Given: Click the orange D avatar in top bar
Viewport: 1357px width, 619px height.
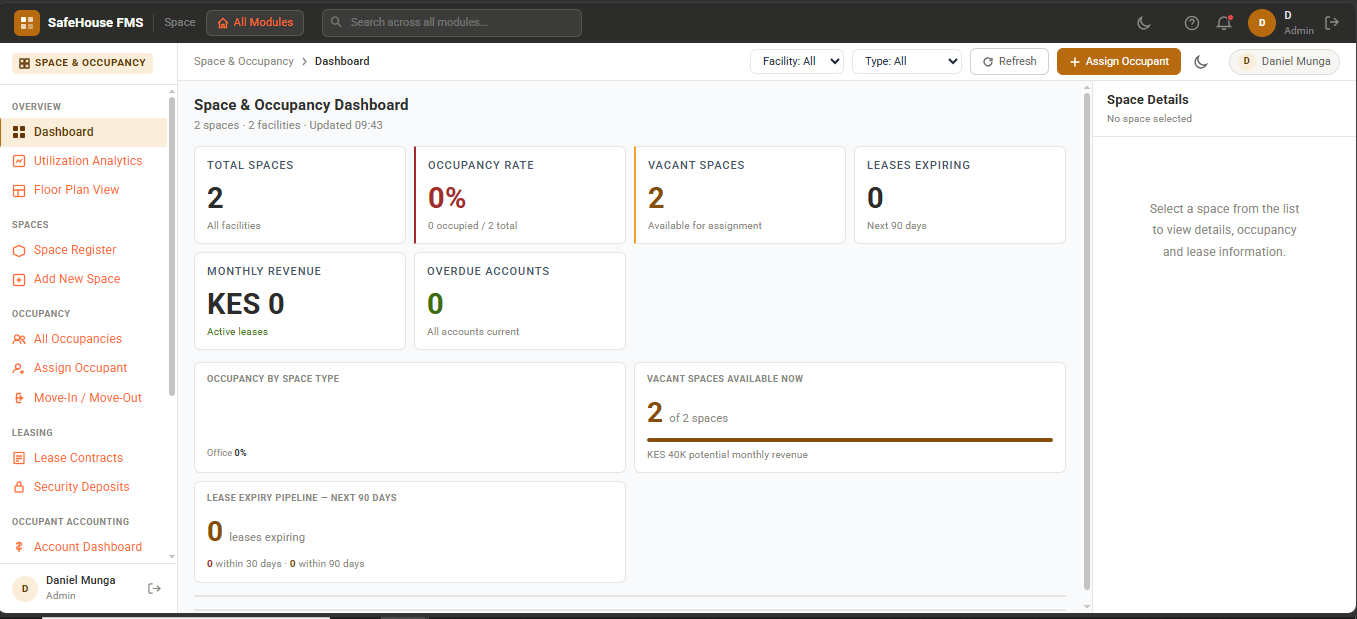Looking at the screenshot, I should pos(1262,23).
